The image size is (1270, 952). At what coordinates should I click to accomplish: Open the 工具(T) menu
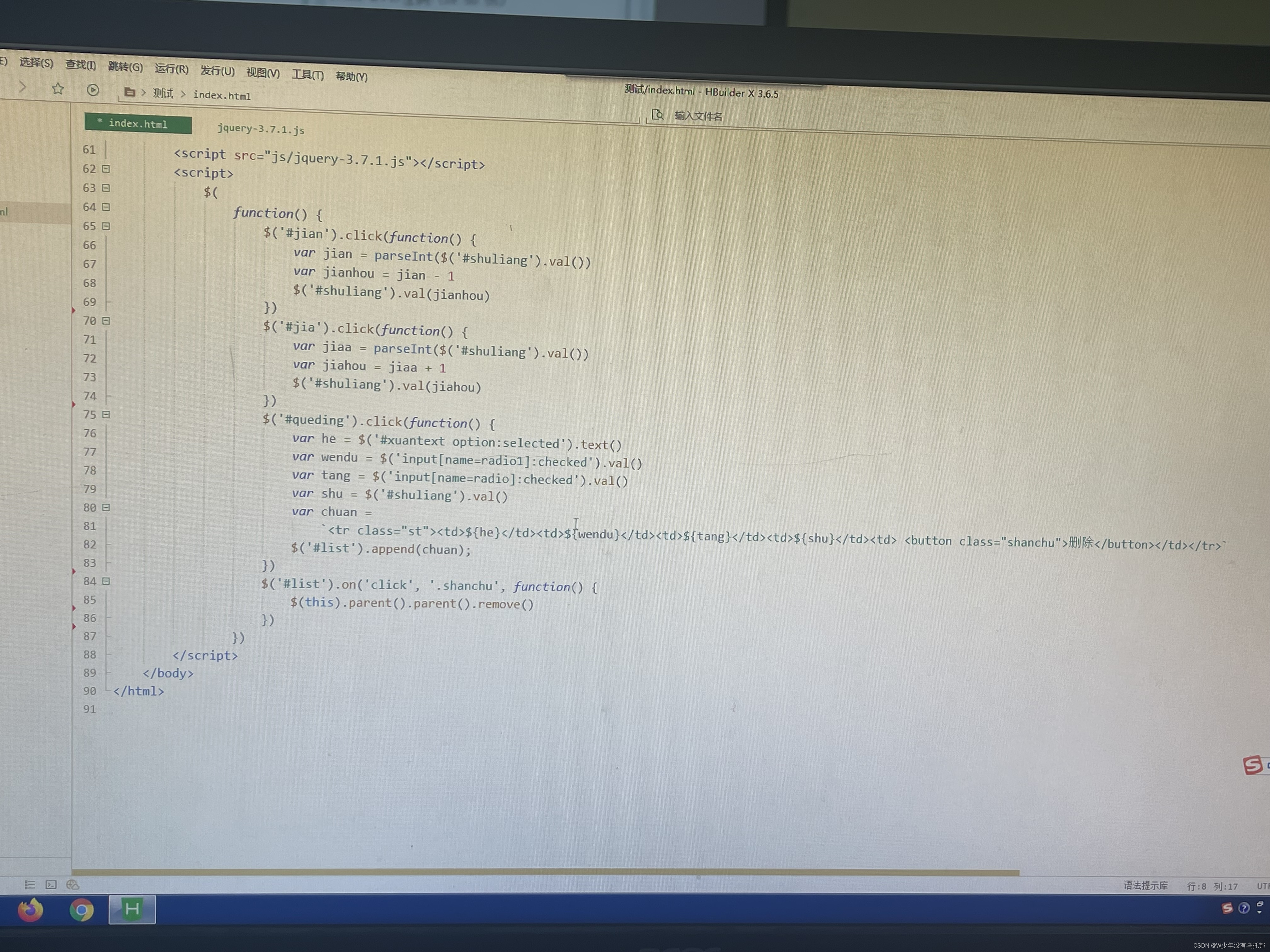coord(308,75)
